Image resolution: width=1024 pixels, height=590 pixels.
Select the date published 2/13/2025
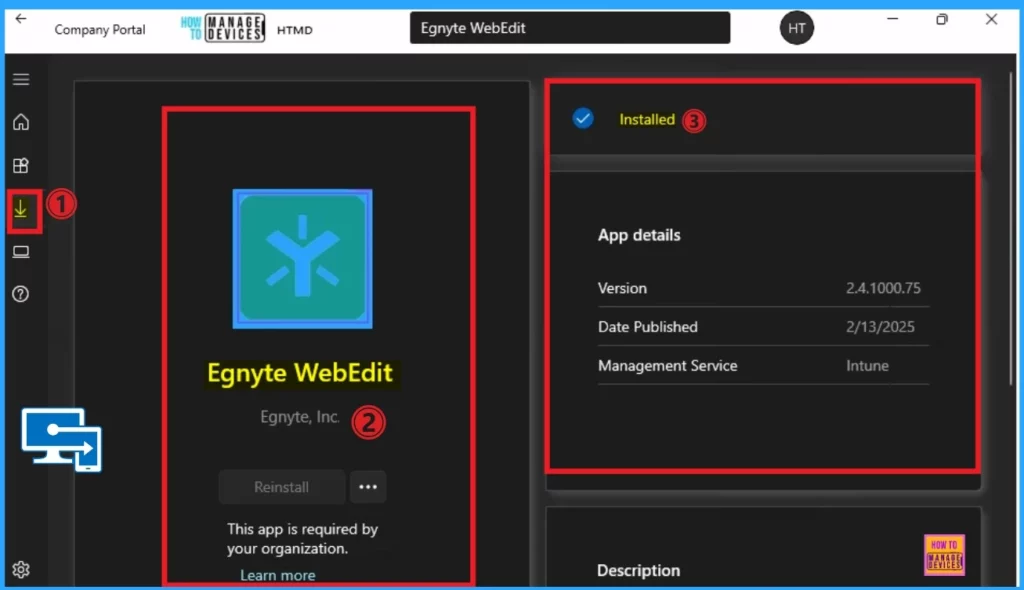(880, 327)
